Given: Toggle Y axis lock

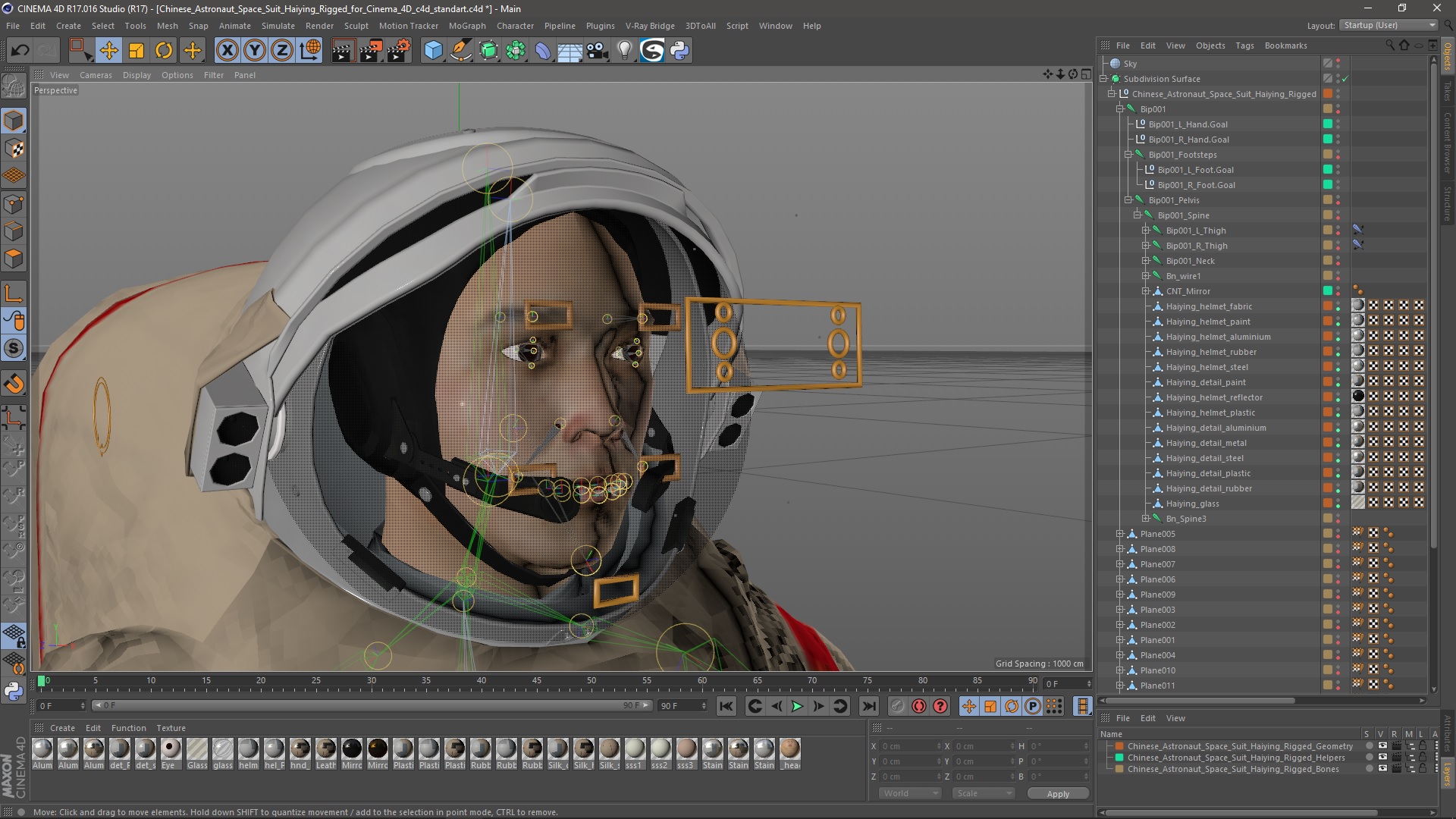Looking at the screenshot, I should 255,51.
